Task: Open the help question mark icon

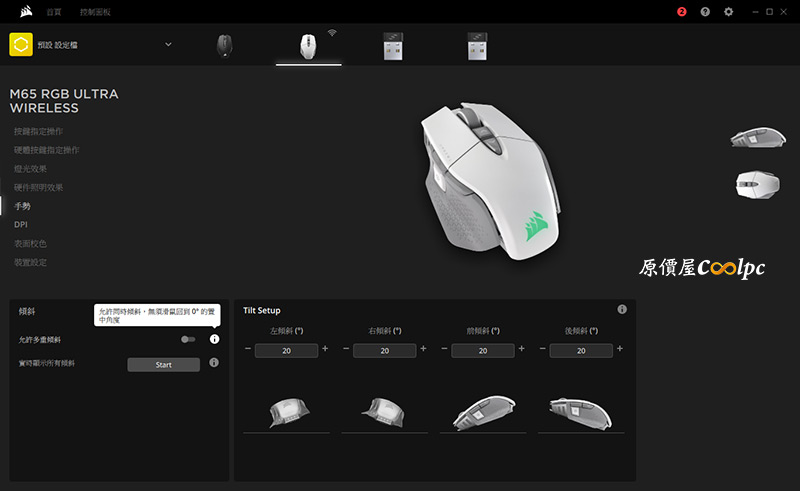Action: [x=705, y=12]
